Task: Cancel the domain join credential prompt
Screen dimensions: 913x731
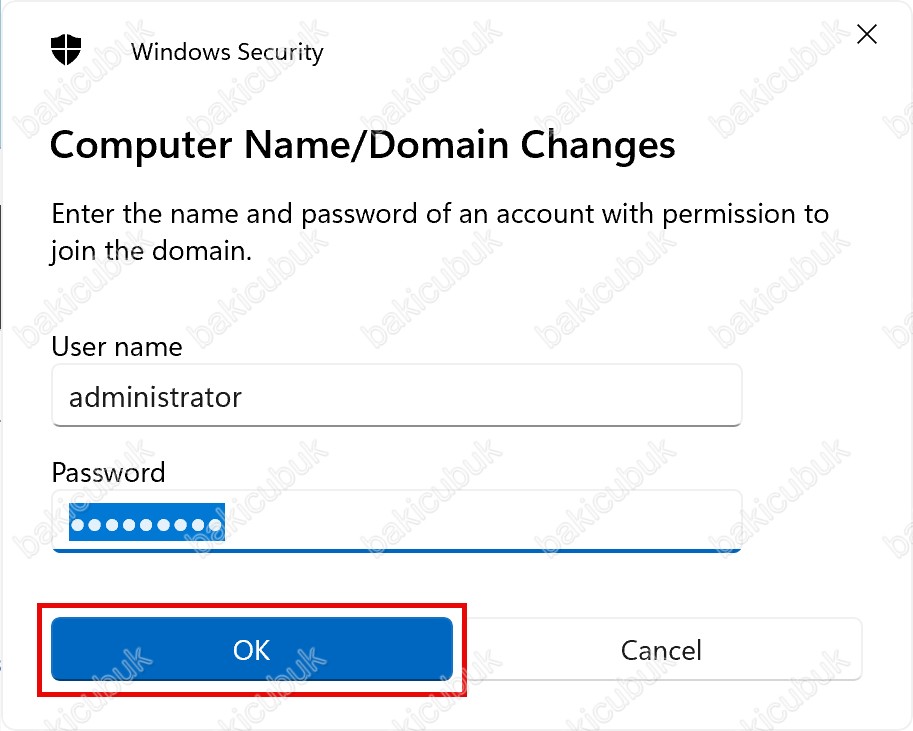Action: click(x=661, y=649)
